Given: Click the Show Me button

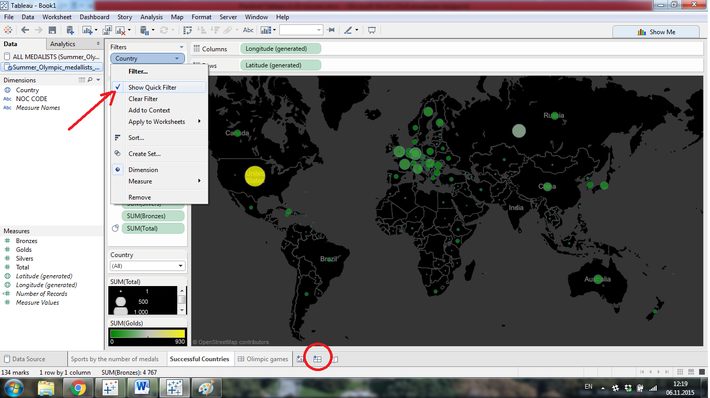Looking at the screenshot, I should (656, 32).
